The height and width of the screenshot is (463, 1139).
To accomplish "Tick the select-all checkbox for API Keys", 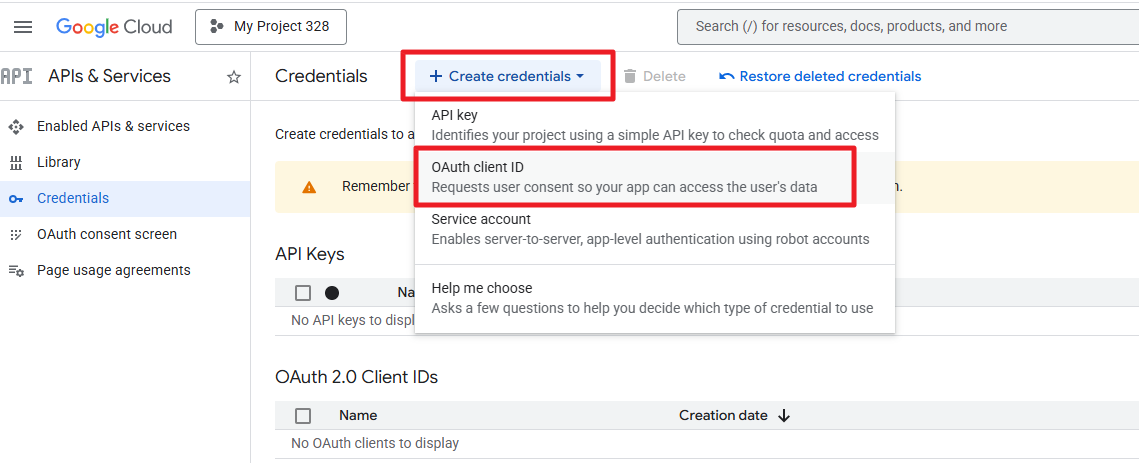I will coord(303,293).
